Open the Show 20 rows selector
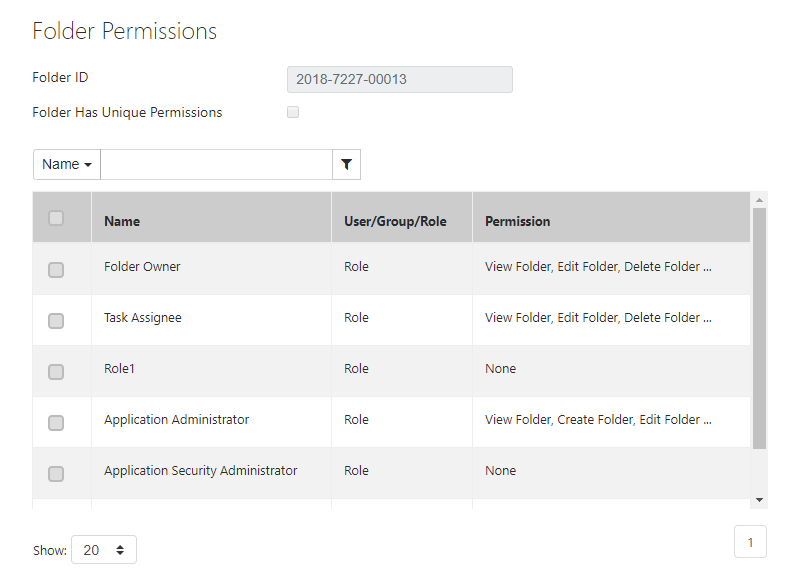Image resolution: width=800 pixels, height=577 pixels. coord(104,549)
